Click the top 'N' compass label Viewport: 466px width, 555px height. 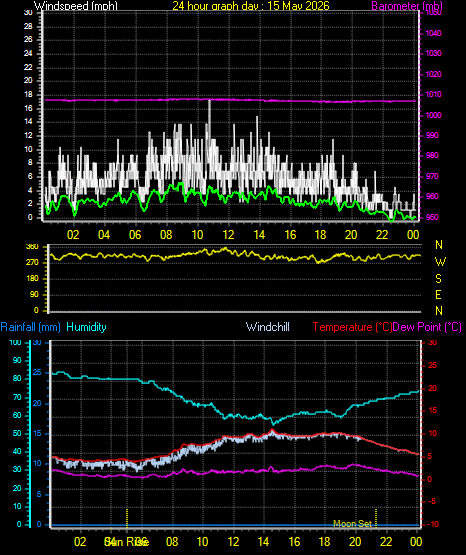pyautogui.click(x=439, y=245)
